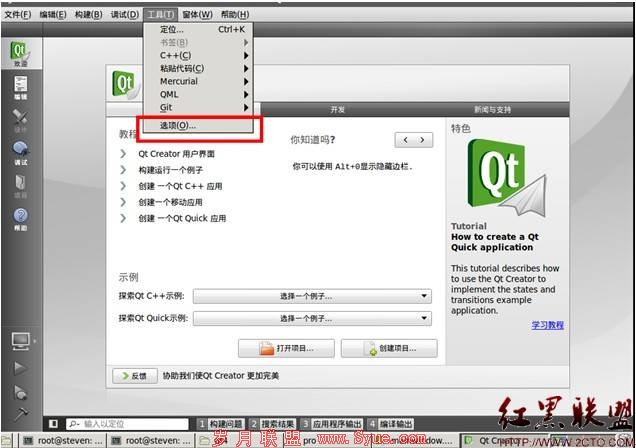636x448 pixels.
Task: Expand the 粘贴代码(C) submenu
Action: pos(198,68)
